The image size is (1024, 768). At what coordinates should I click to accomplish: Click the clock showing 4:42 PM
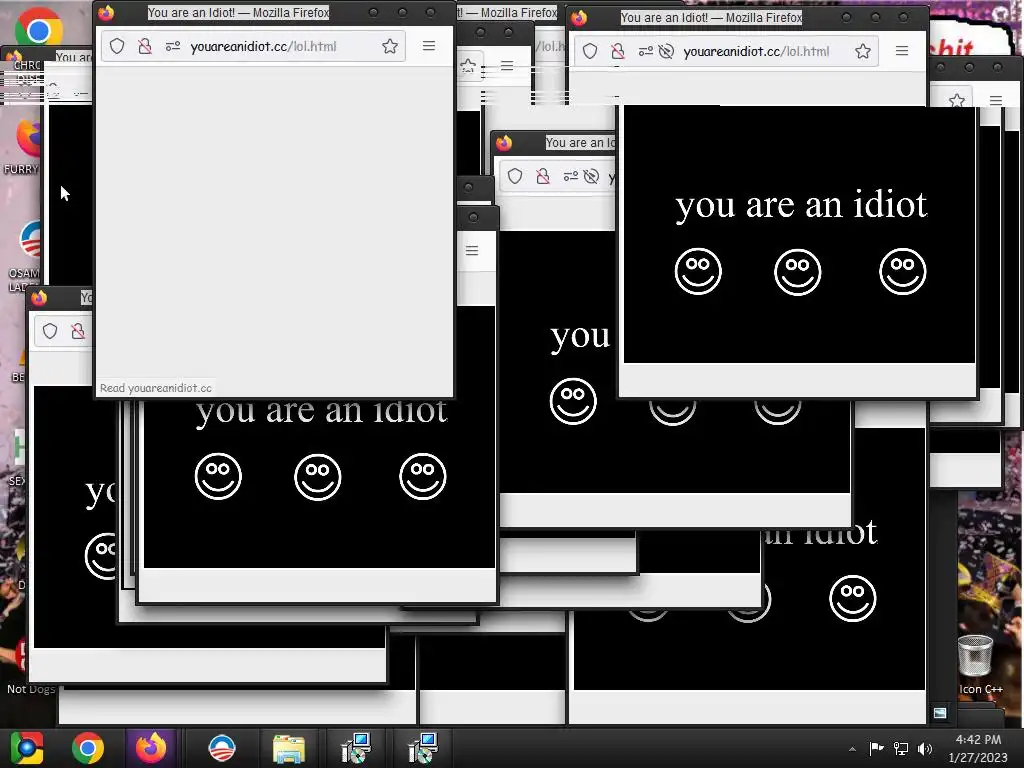pos(978,739)
